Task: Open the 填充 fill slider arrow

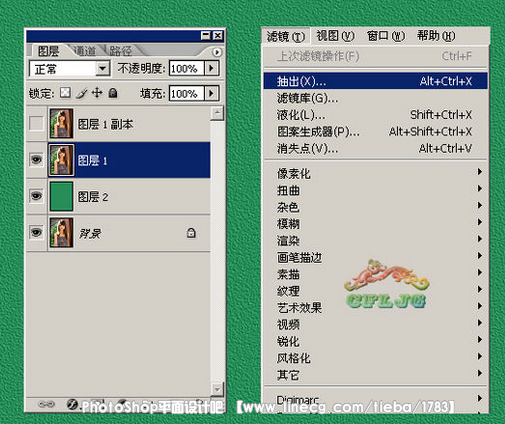Action: tap(211, 93)
